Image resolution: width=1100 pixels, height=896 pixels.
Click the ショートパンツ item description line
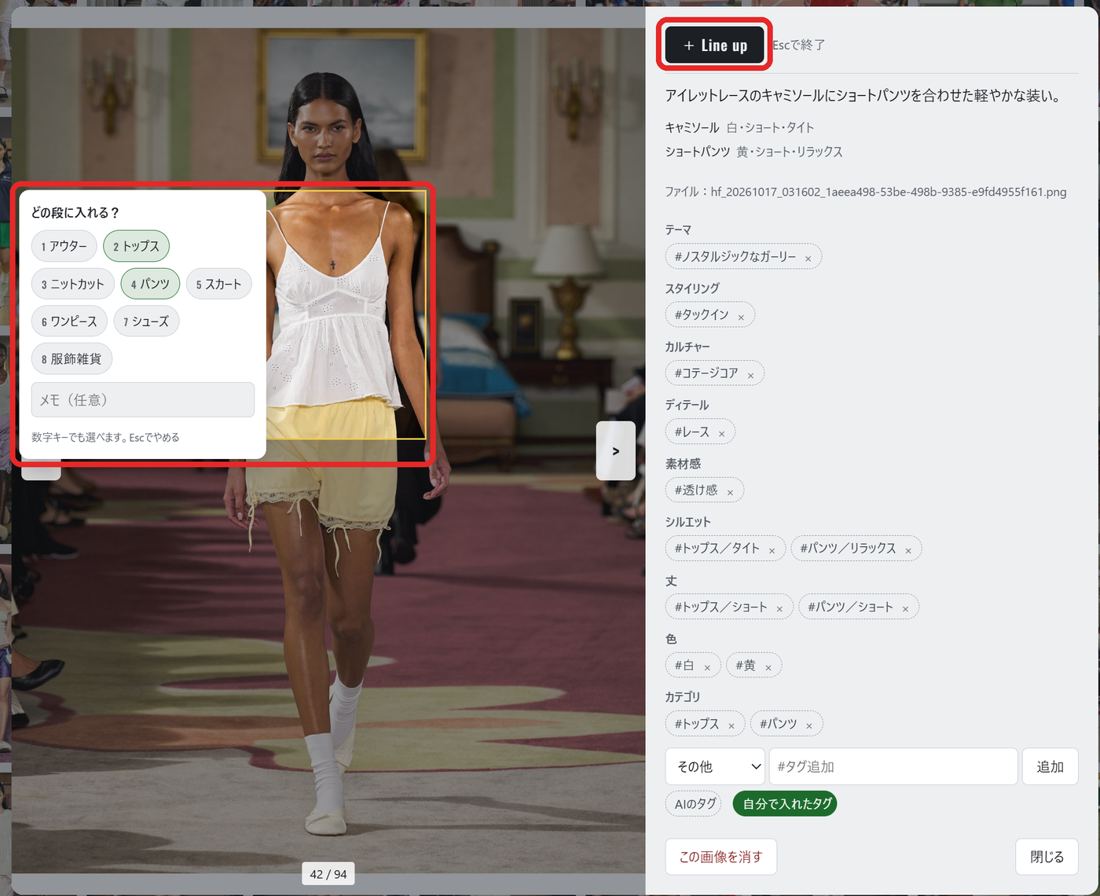(x=753, y=152)
